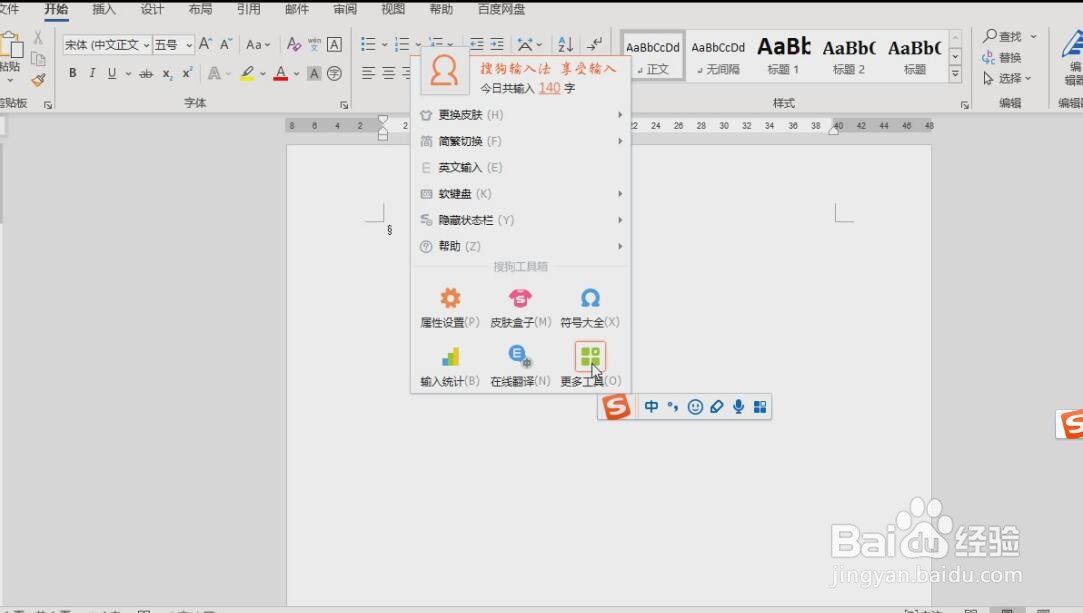The width and height of the screenshot is (1083, 613).
Task: Open skin brush icon on Sogou bar
Action: tap(717, 407)
